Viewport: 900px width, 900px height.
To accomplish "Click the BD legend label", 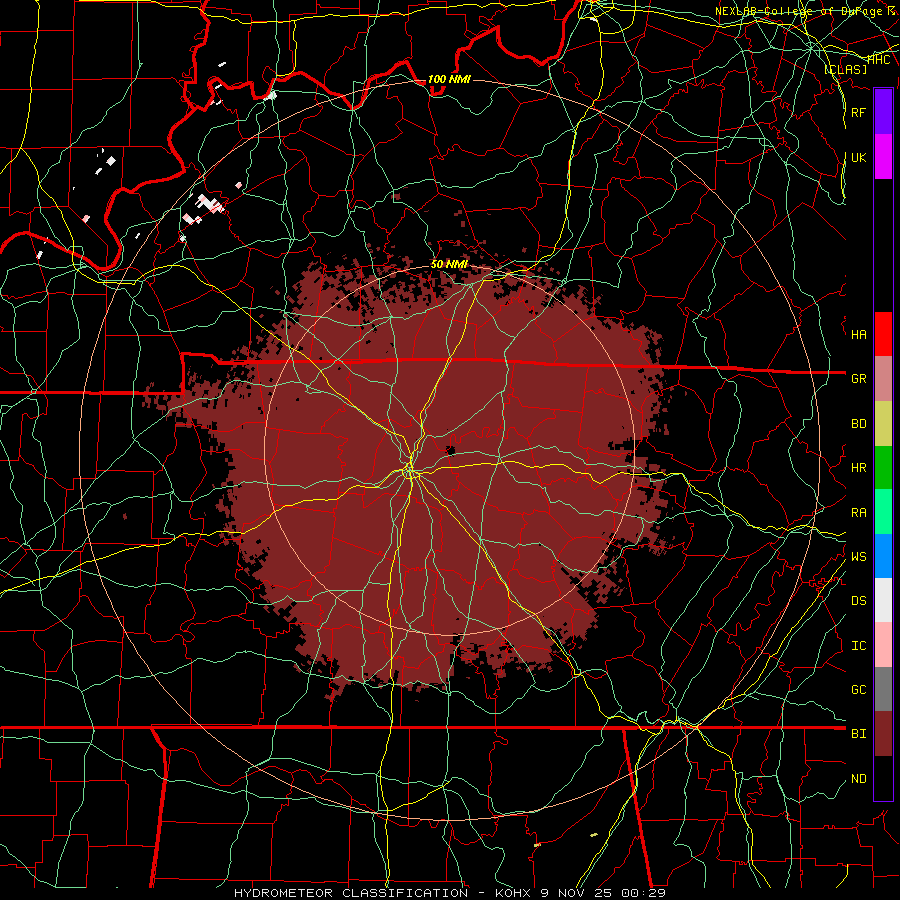I will [x=858, y=424].
